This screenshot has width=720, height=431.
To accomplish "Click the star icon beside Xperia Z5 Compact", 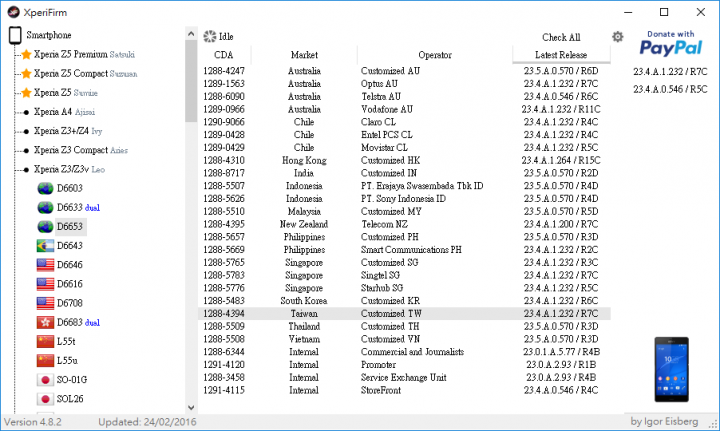I will pyautogui.click(x=27, y=73).
